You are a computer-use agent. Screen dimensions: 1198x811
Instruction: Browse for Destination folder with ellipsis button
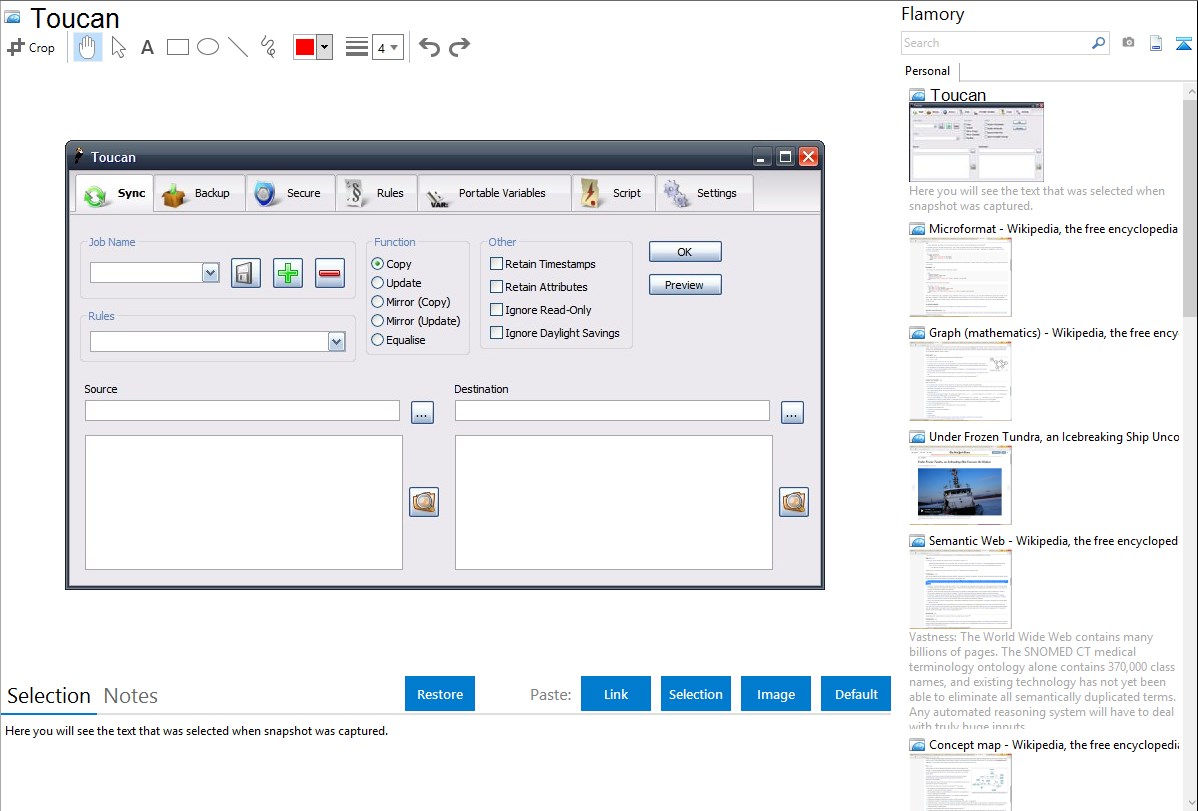792,413
